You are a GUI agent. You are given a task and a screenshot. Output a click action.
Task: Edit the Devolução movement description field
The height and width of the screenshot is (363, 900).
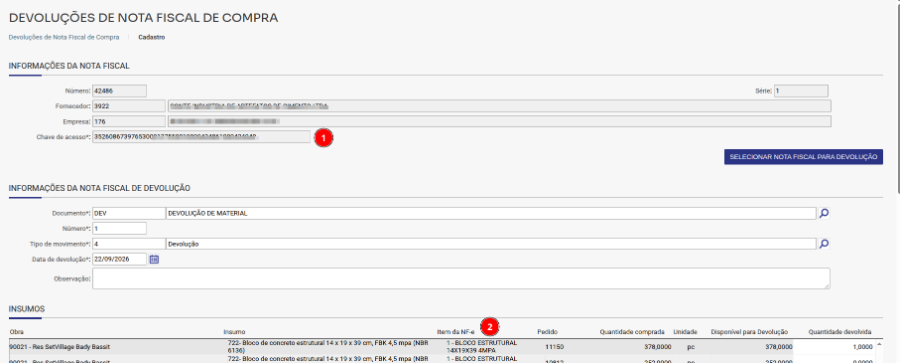click(x=491, y=244)
